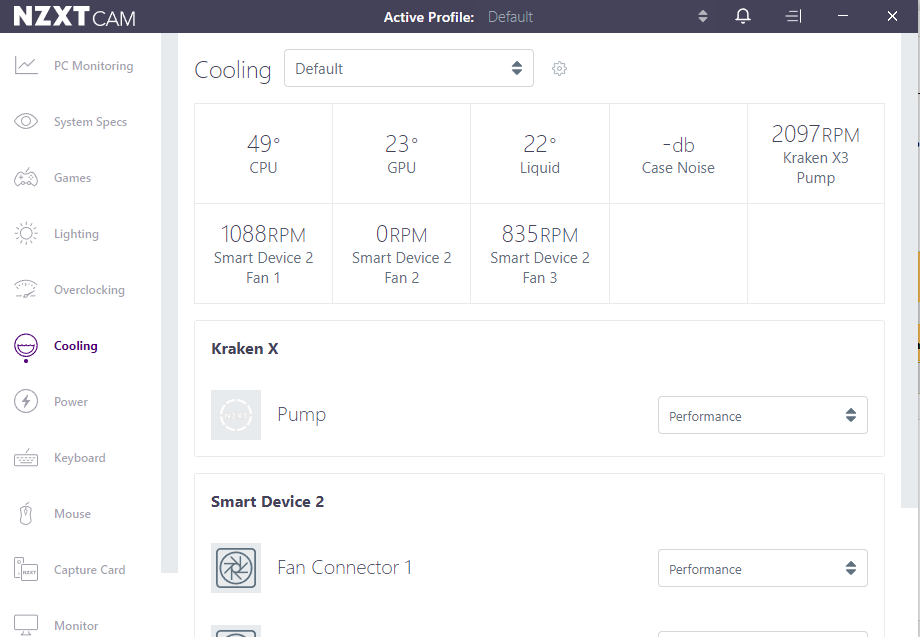Click the Mouse icon in sidebar
Viewport: 920px width, 637px height.
(x=26, y=513)
